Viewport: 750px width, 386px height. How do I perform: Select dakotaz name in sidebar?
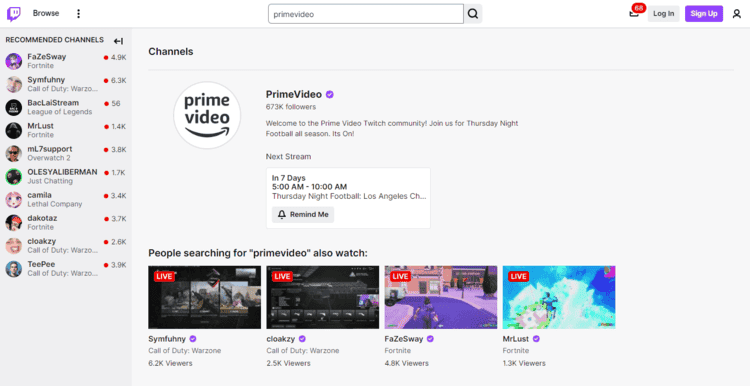[41, 218]
